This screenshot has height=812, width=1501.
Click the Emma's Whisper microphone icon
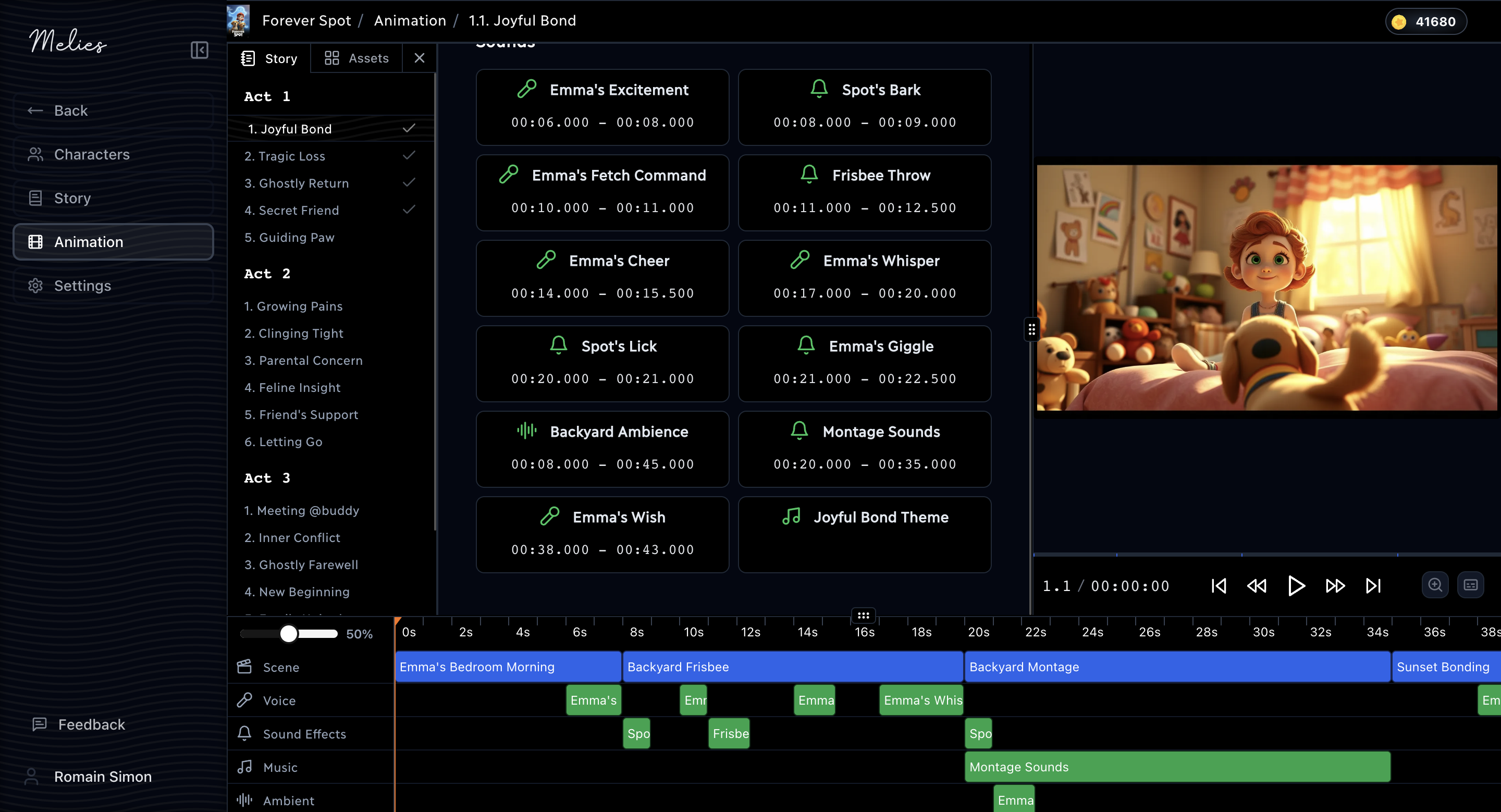coord(800,259)
